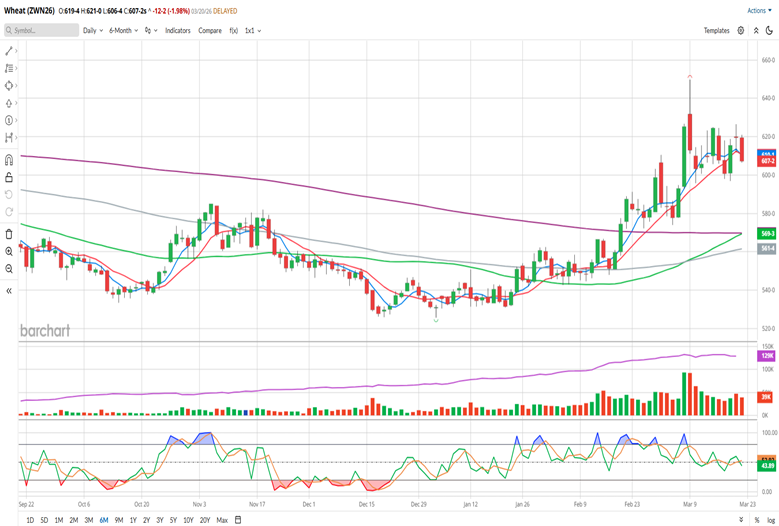Zoom out with the minus magnifier
779x526 pixels.
tap(9, 269)
